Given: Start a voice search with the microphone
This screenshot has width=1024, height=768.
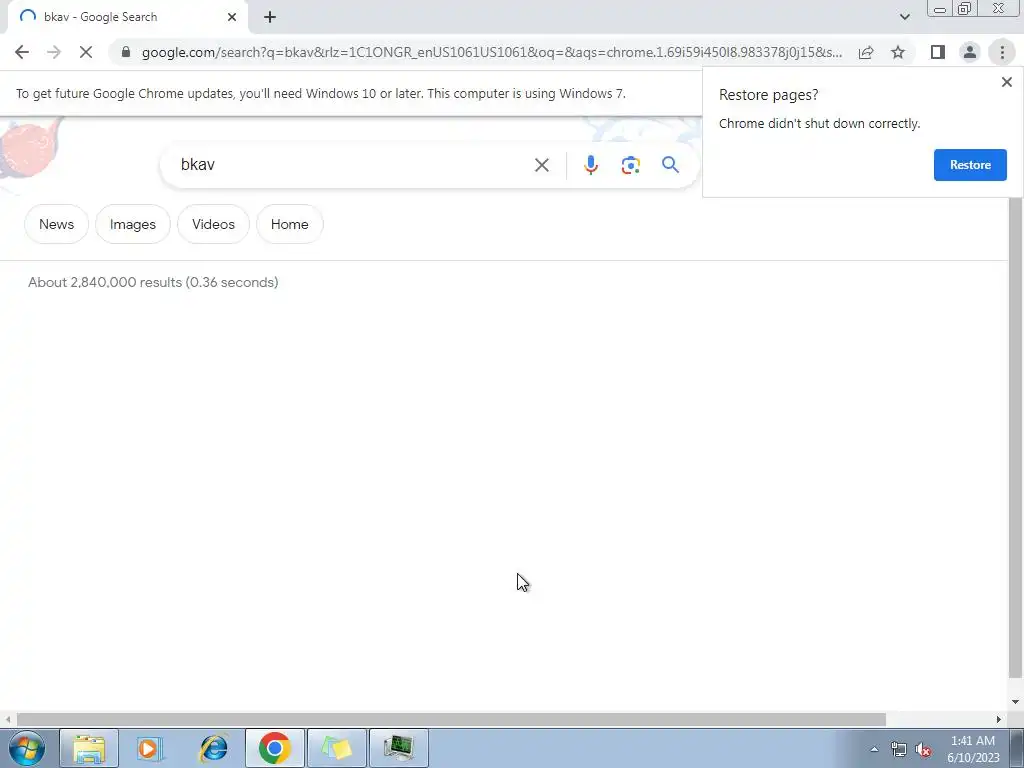Looking at the screenshot, I should (x=590, y=165).
